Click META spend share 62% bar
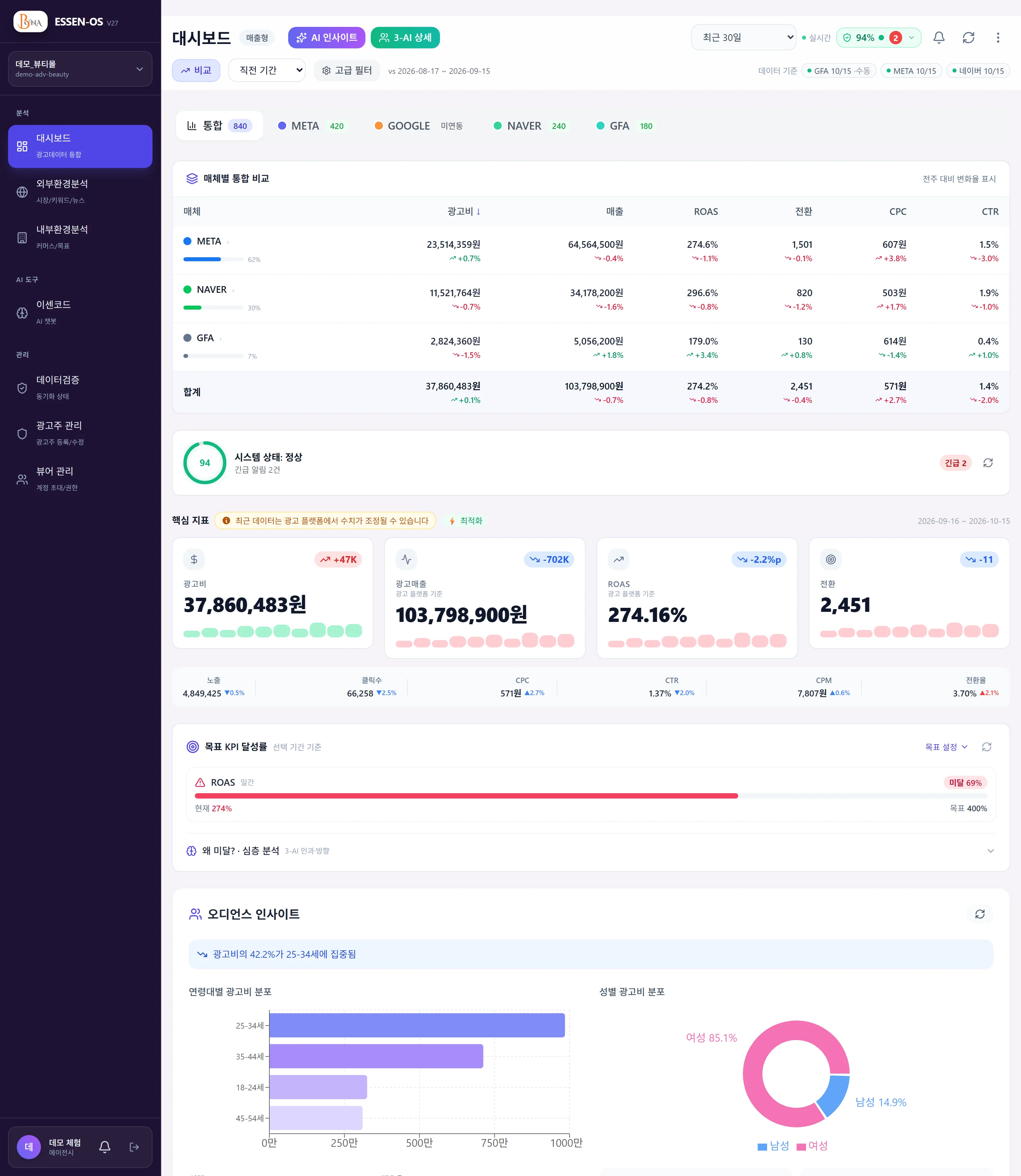This screenshot has width=1021, height=1176. pos(213,259)
